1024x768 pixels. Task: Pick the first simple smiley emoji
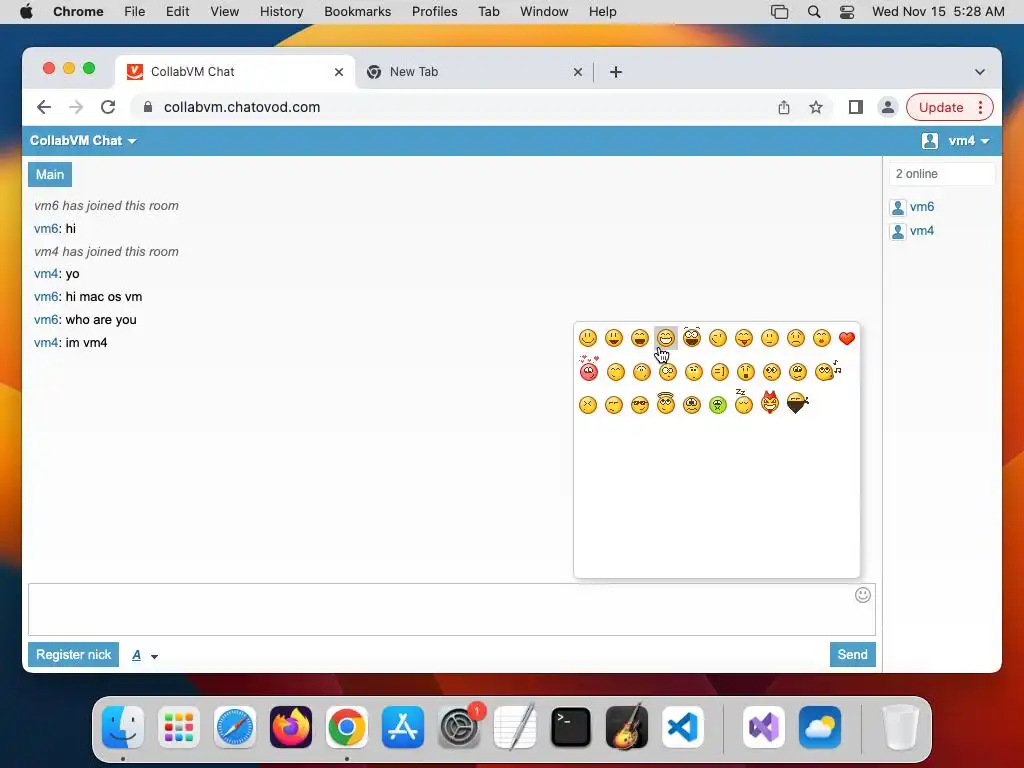tap(588, 338)
